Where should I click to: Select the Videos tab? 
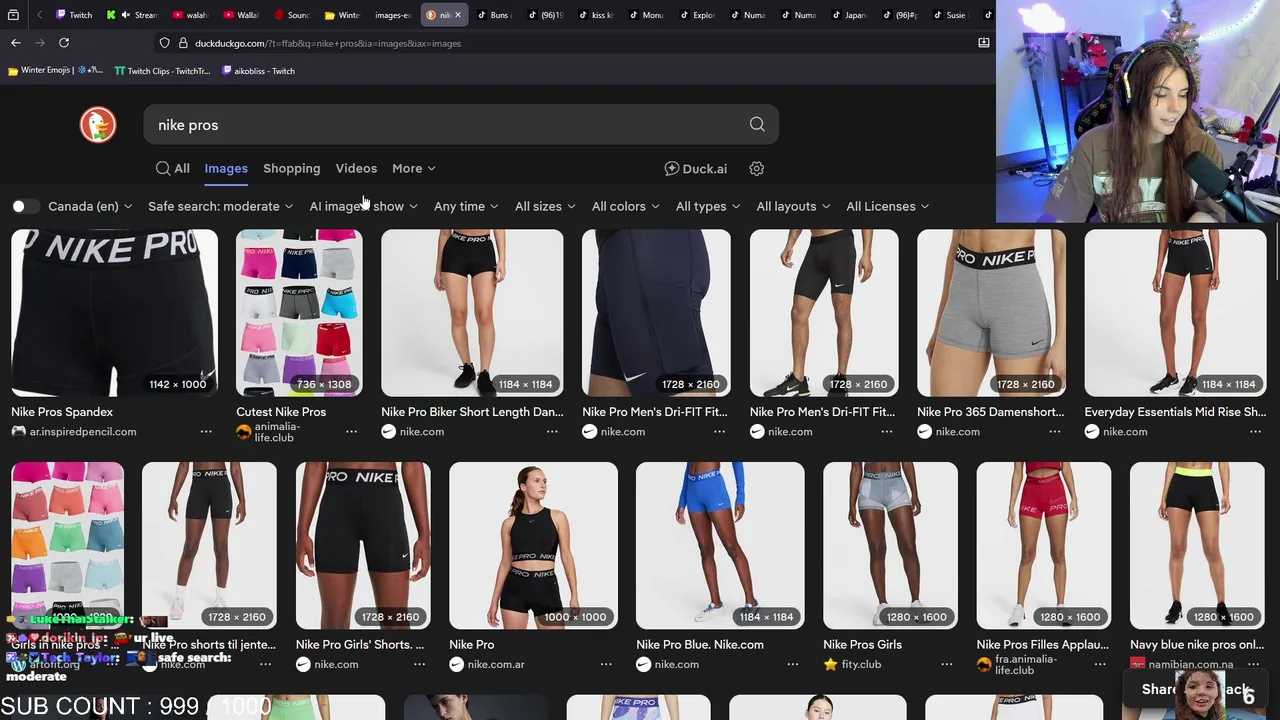click(x=356, y=169)
